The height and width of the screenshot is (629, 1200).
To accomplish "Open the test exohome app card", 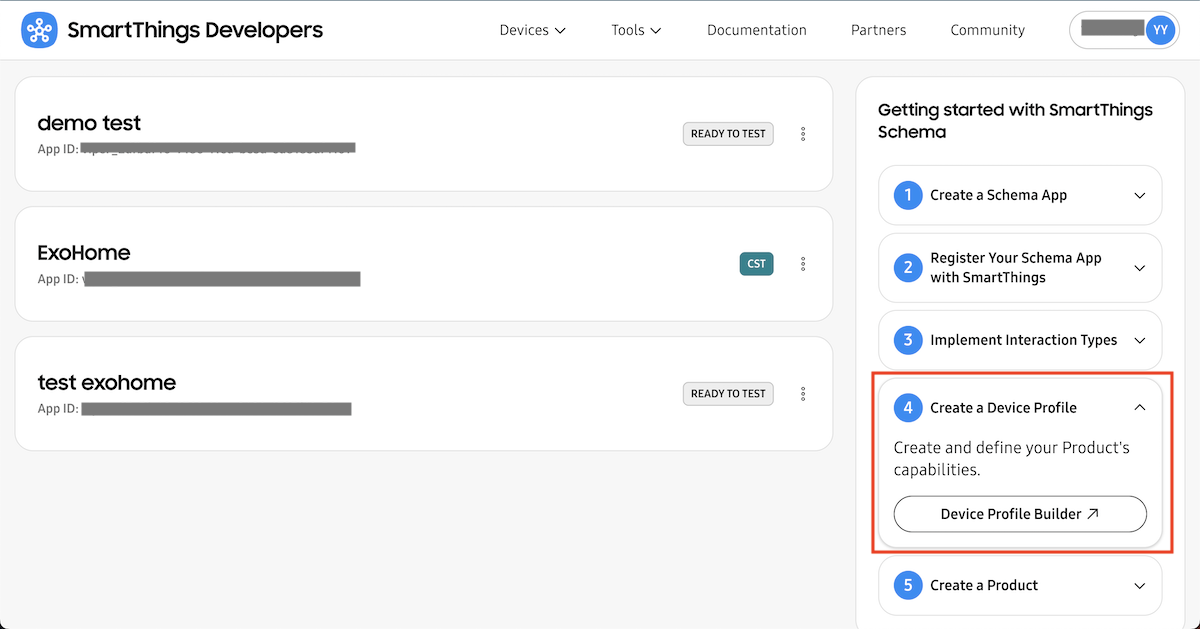I will pyautogui.click(x=424, y=394).
